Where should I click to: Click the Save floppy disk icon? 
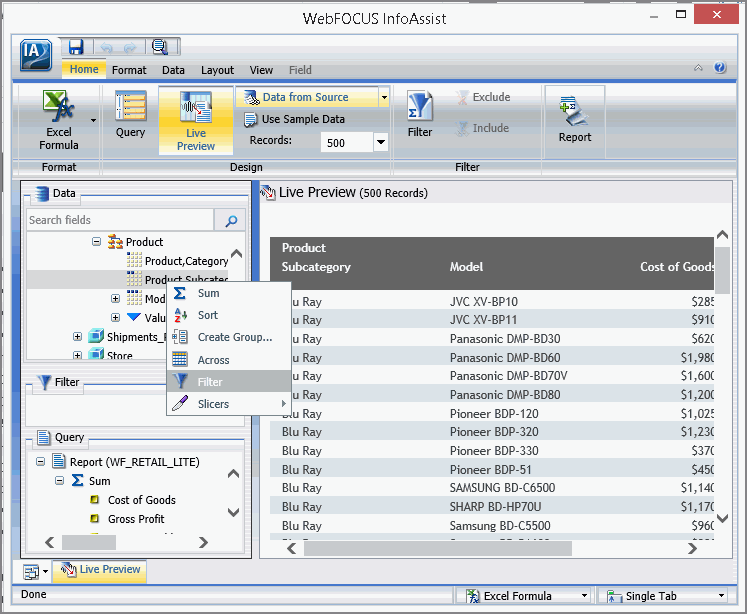pos(76,47)
